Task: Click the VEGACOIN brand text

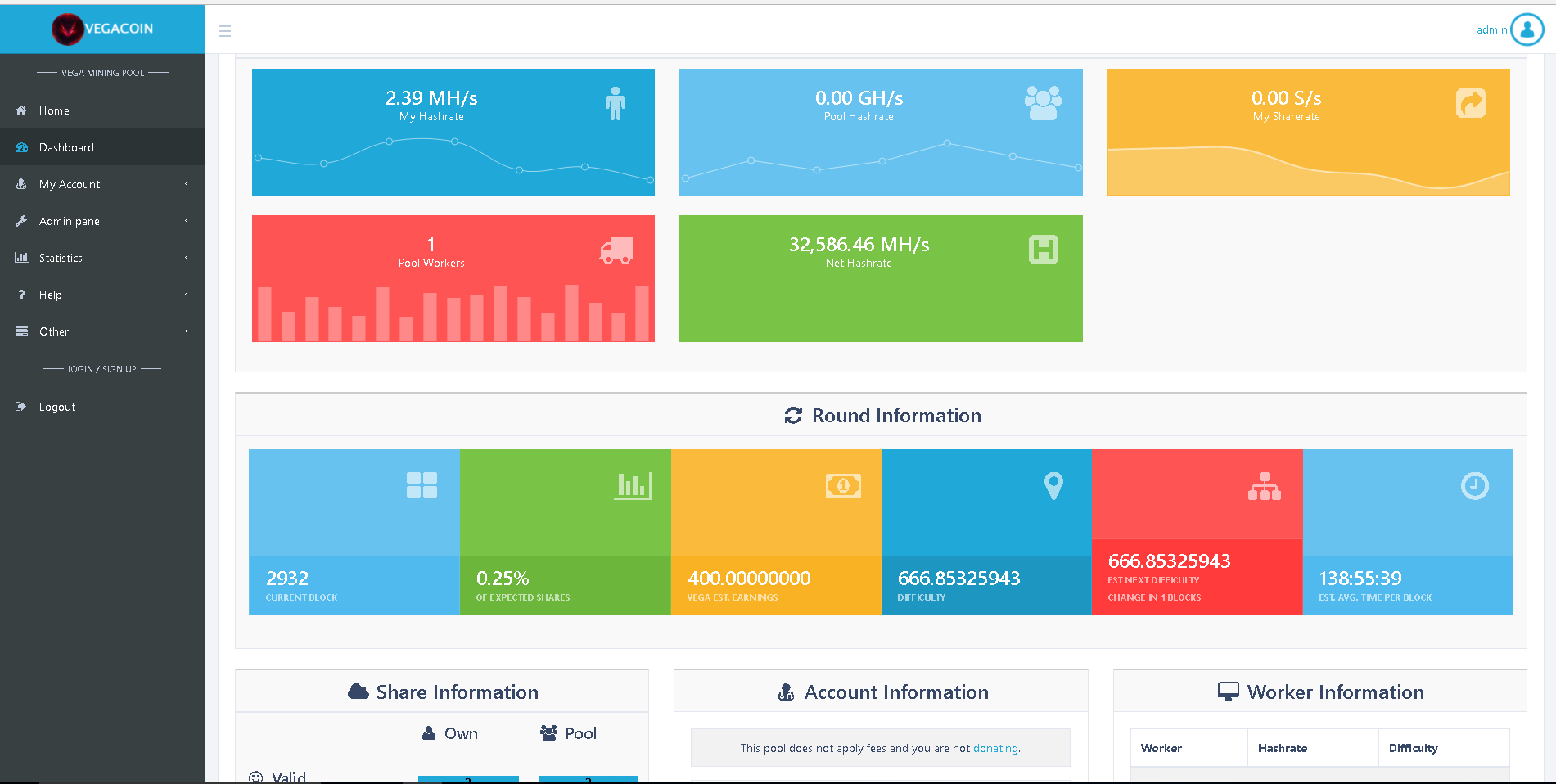Action: (x=119, y=29)
